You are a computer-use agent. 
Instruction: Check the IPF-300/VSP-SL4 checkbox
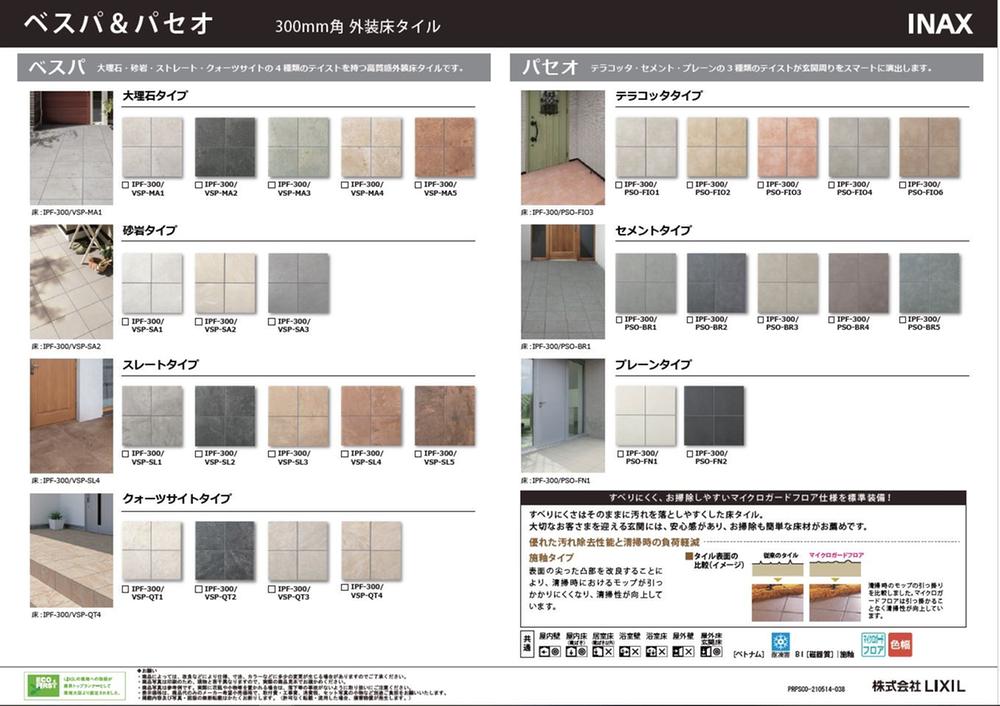345,454
